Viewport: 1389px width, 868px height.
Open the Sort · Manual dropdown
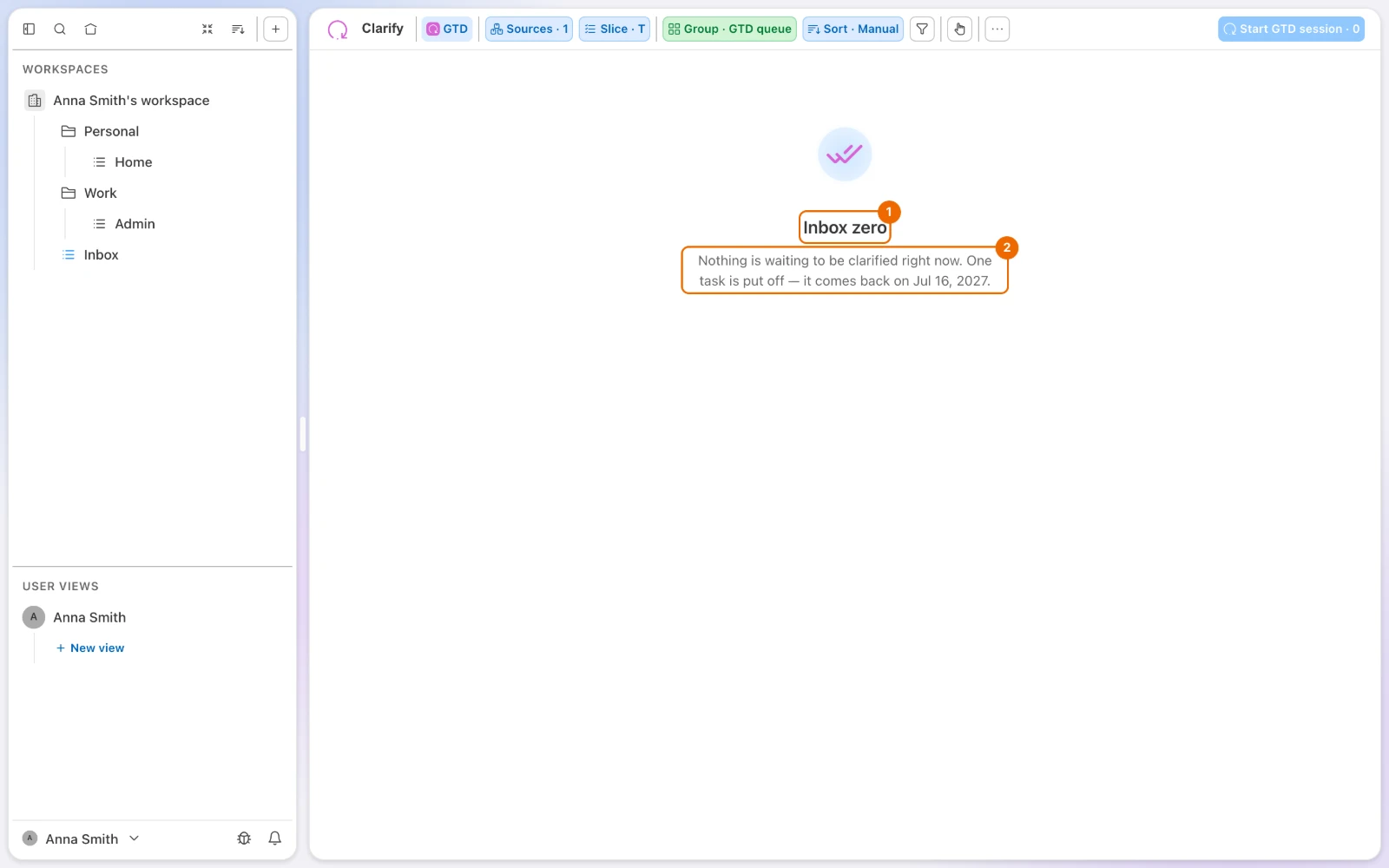click(x=852, y=29)
